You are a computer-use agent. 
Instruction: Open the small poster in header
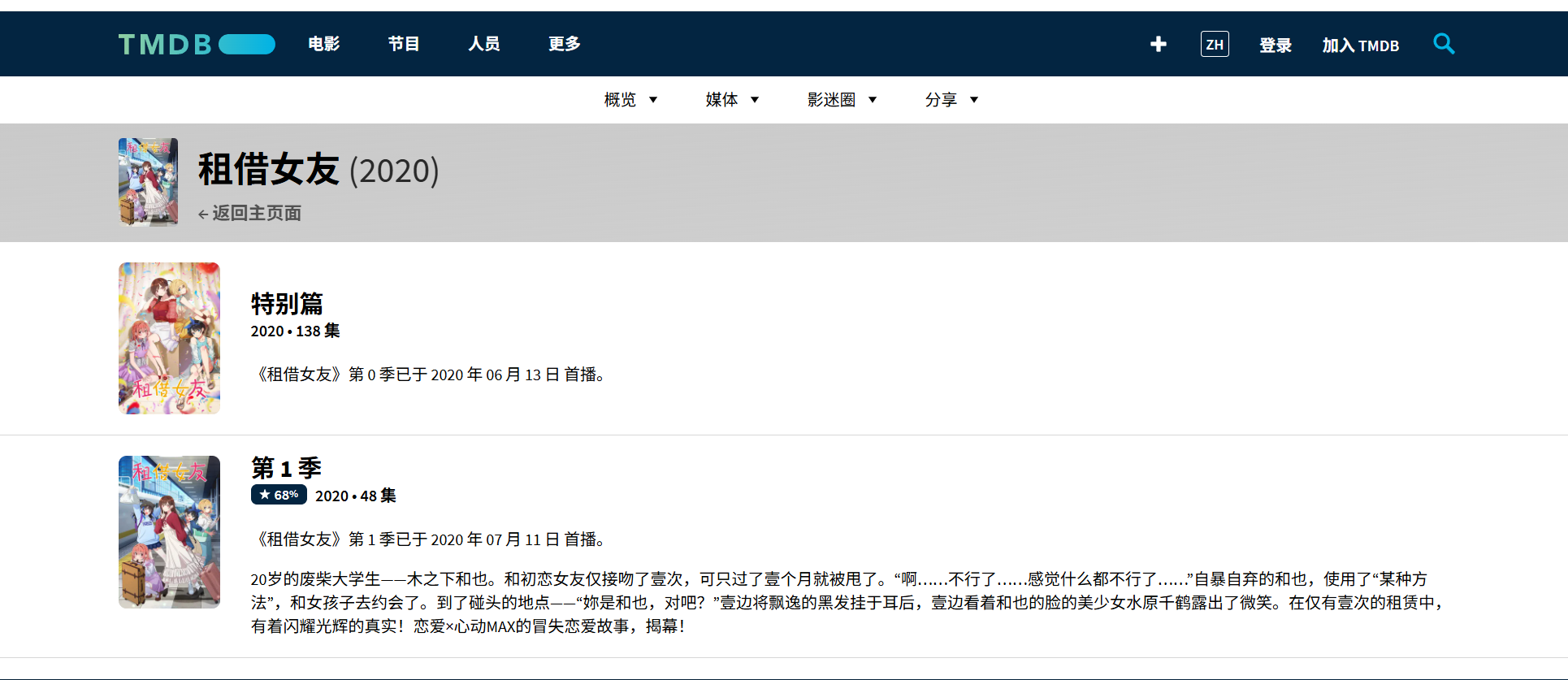[x=148, y=182]
